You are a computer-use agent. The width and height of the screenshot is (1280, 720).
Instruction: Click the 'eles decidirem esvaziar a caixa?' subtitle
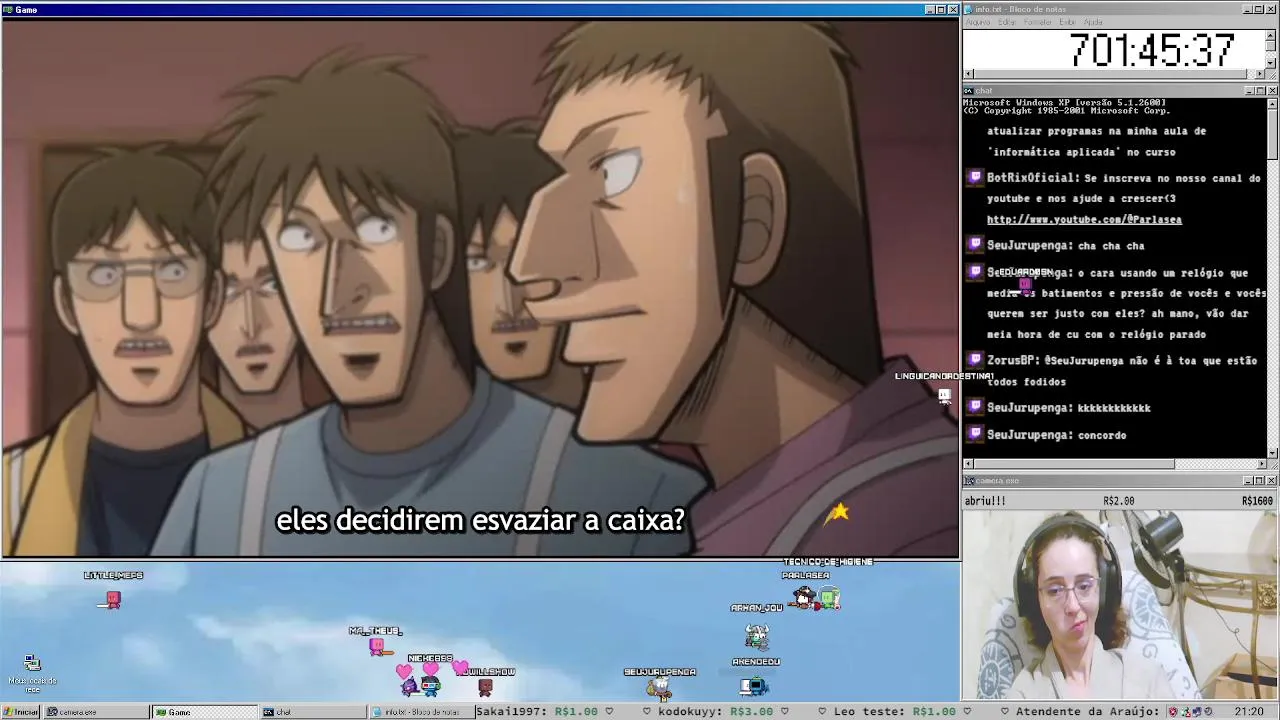pos(480,521)
